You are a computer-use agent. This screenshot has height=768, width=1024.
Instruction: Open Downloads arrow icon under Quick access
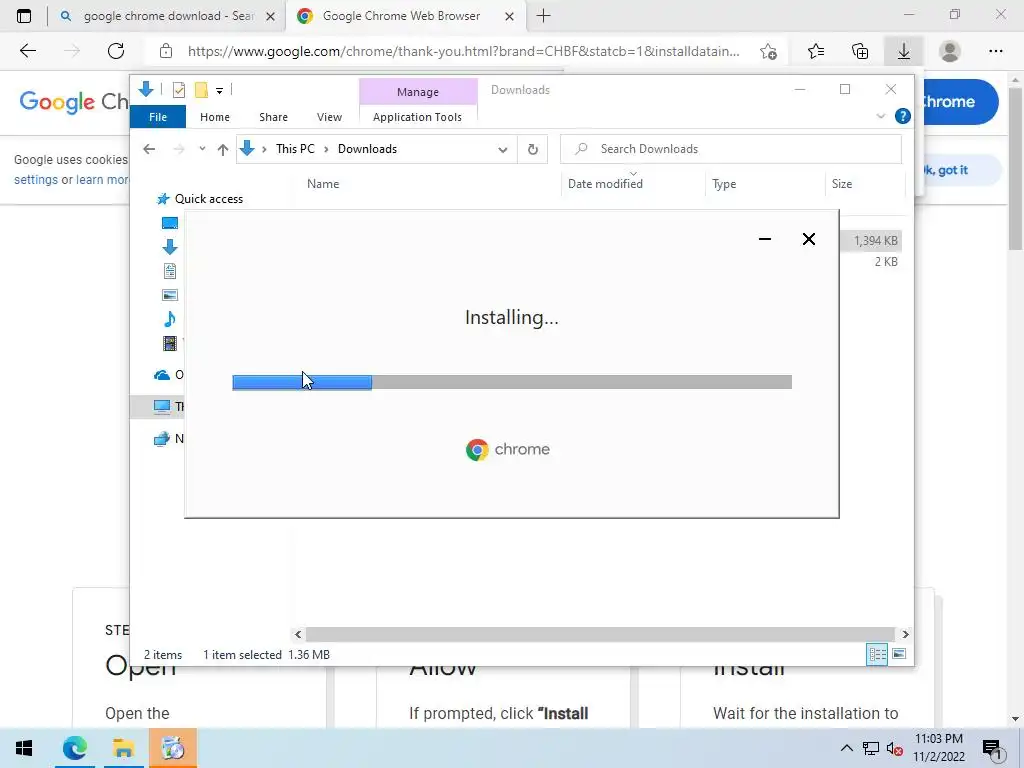pyautogui.click(x=170, y=247)
